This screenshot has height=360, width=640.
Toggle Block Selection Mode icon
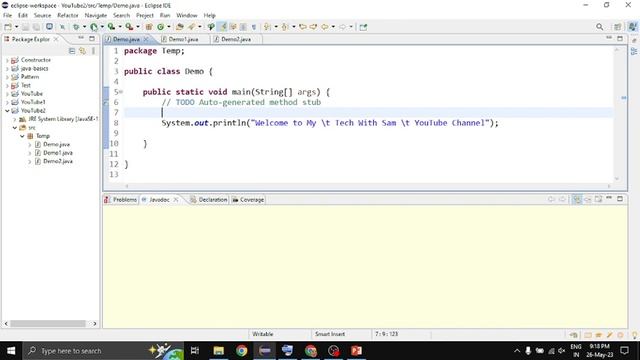coord(243,27)
